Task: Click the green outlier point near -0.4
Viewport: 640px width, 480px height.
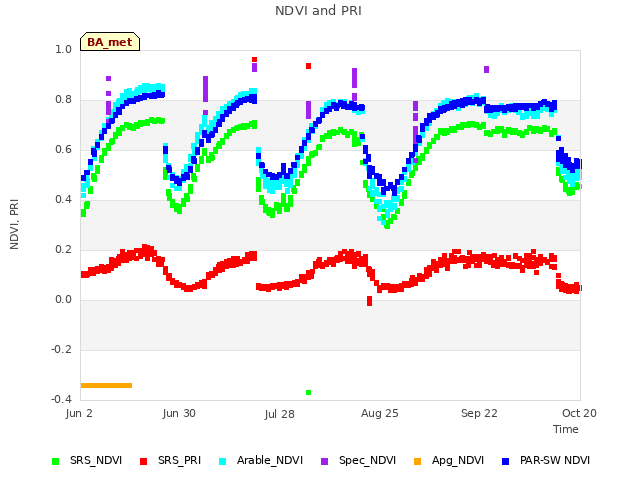Action: click(x=309, y=393)
